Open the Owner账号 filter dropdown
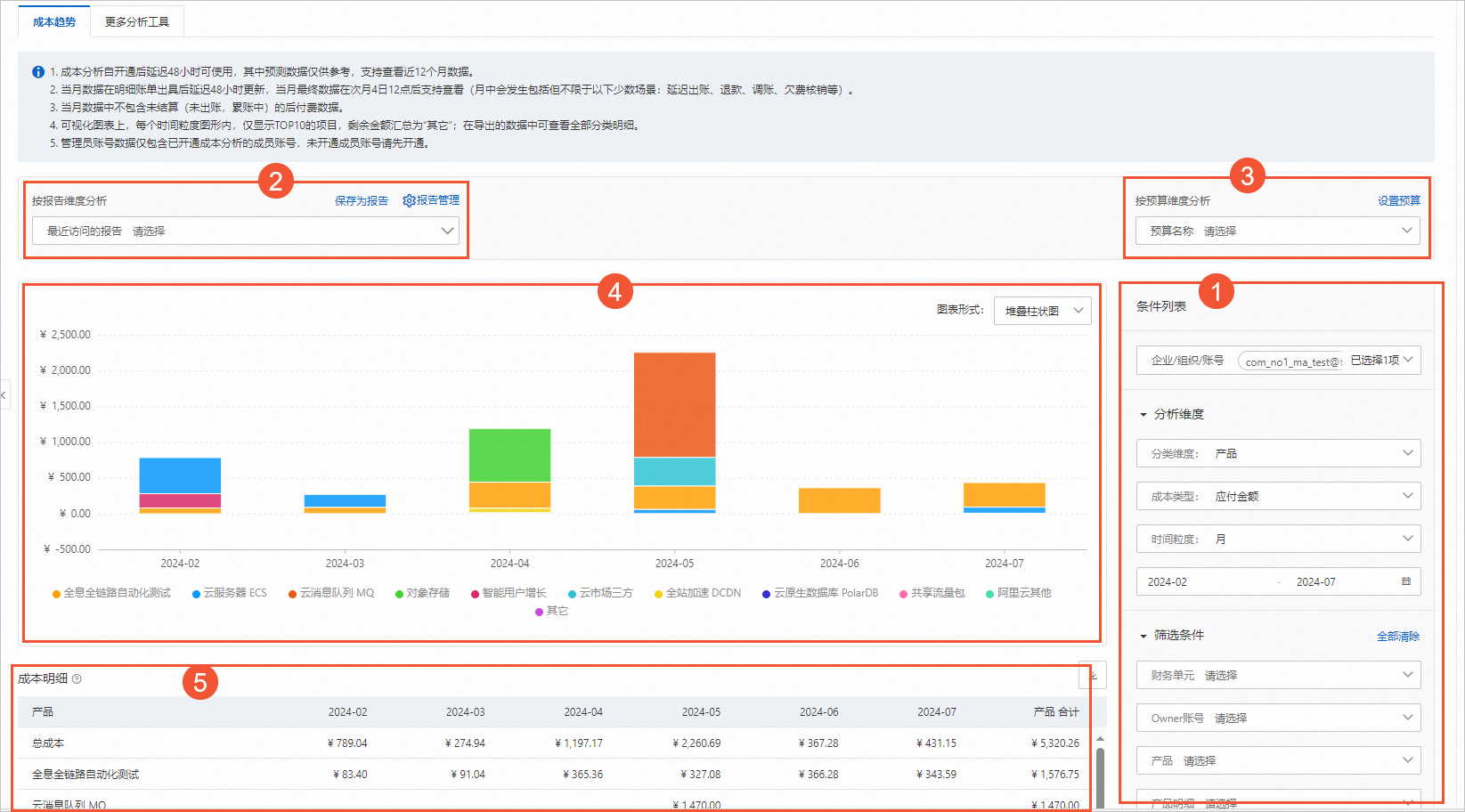This screenshot has width=1465, height=812. tap(1278, 718)
